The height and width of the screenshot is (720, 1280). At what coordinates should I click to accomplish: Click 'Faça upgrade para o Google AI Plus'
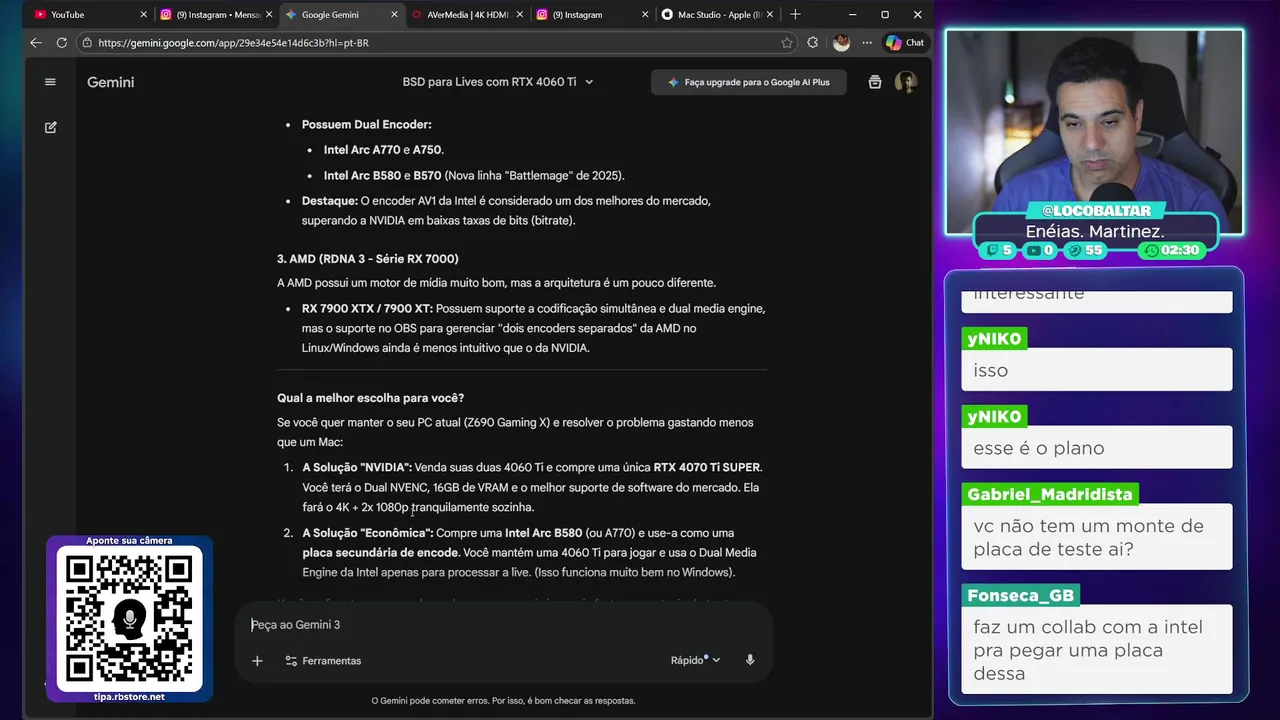click(748, 82)
